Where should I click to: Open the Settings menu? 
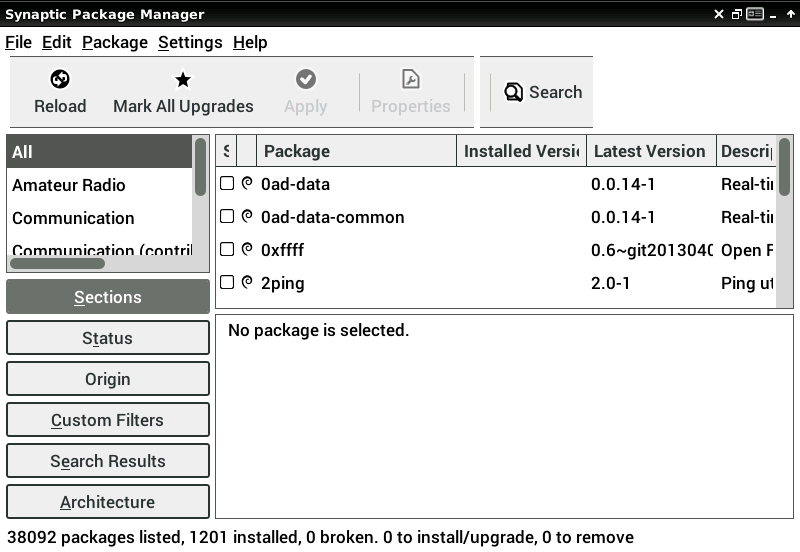[190, 42]
